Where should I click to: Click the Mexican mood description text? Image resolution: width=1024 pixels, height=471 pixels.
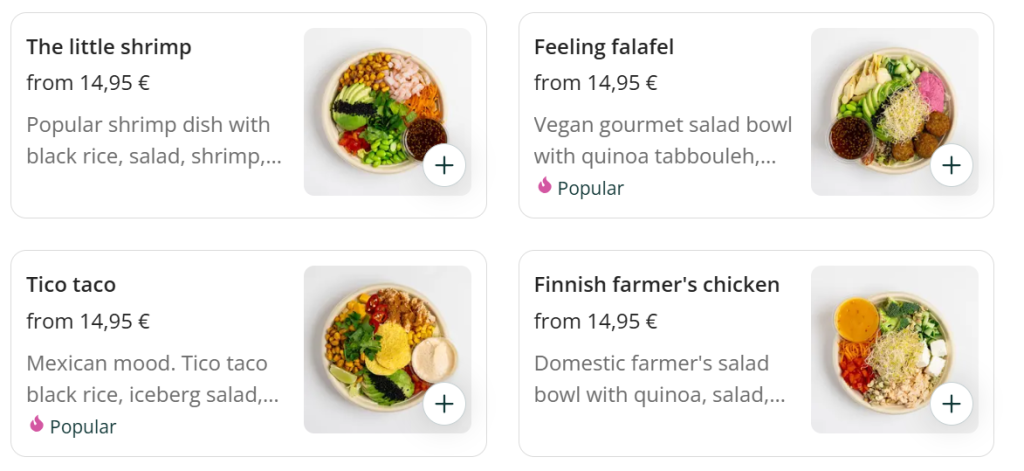tap(152, 379)
